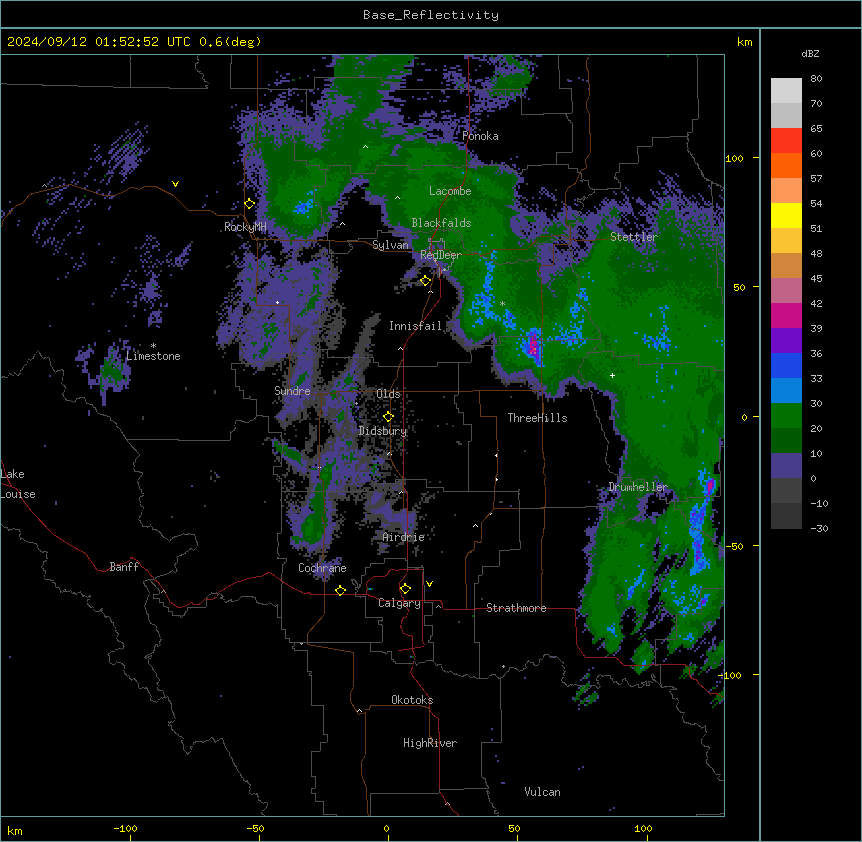Screen dimensions: 862x842
Task: Select the yellow diamond marker below Cochrane
Action: 340,591
